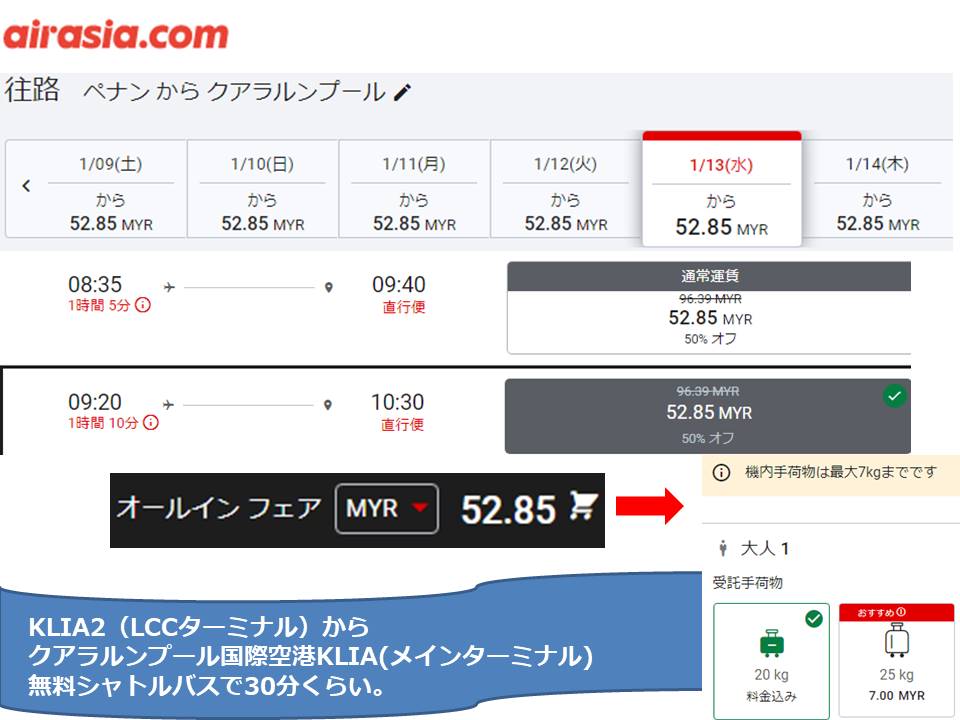
Task: Click destination pin icon on 09:40 arrival
Action: (x=329, y=287)
